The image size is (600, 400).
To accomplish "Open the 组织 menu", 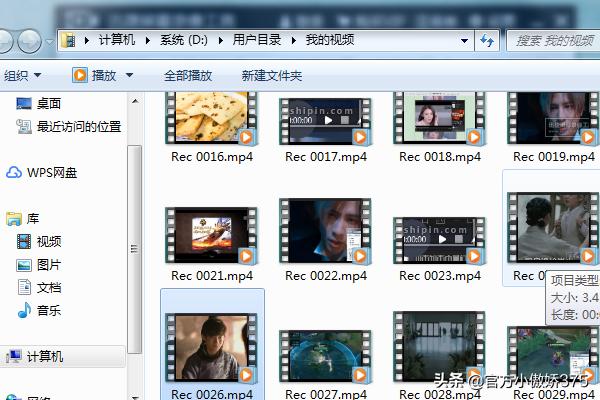I will tap(22, 75).
